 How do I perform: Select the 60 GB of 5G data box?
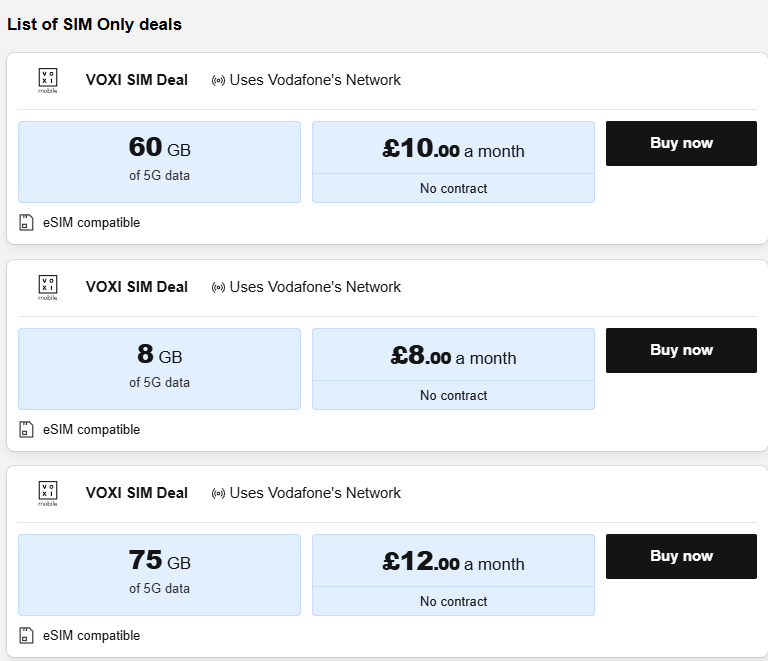159,161
